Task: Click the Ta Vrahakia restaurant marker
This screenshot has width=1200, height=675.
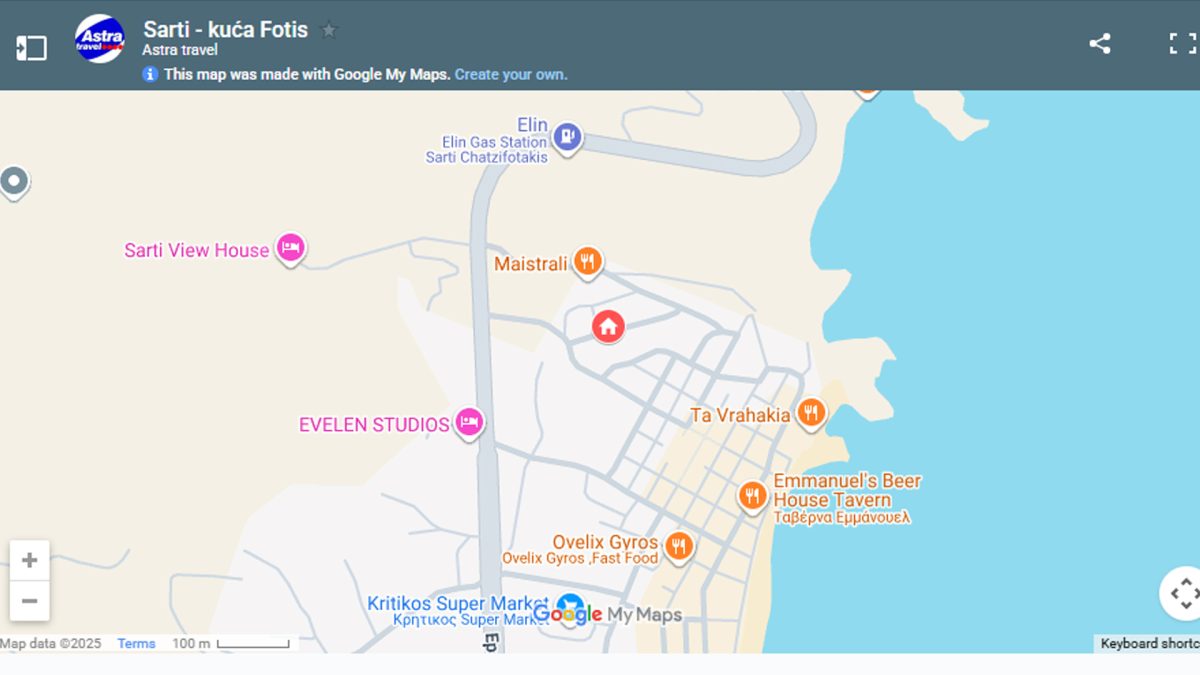Action: click(x=811, y=412)
